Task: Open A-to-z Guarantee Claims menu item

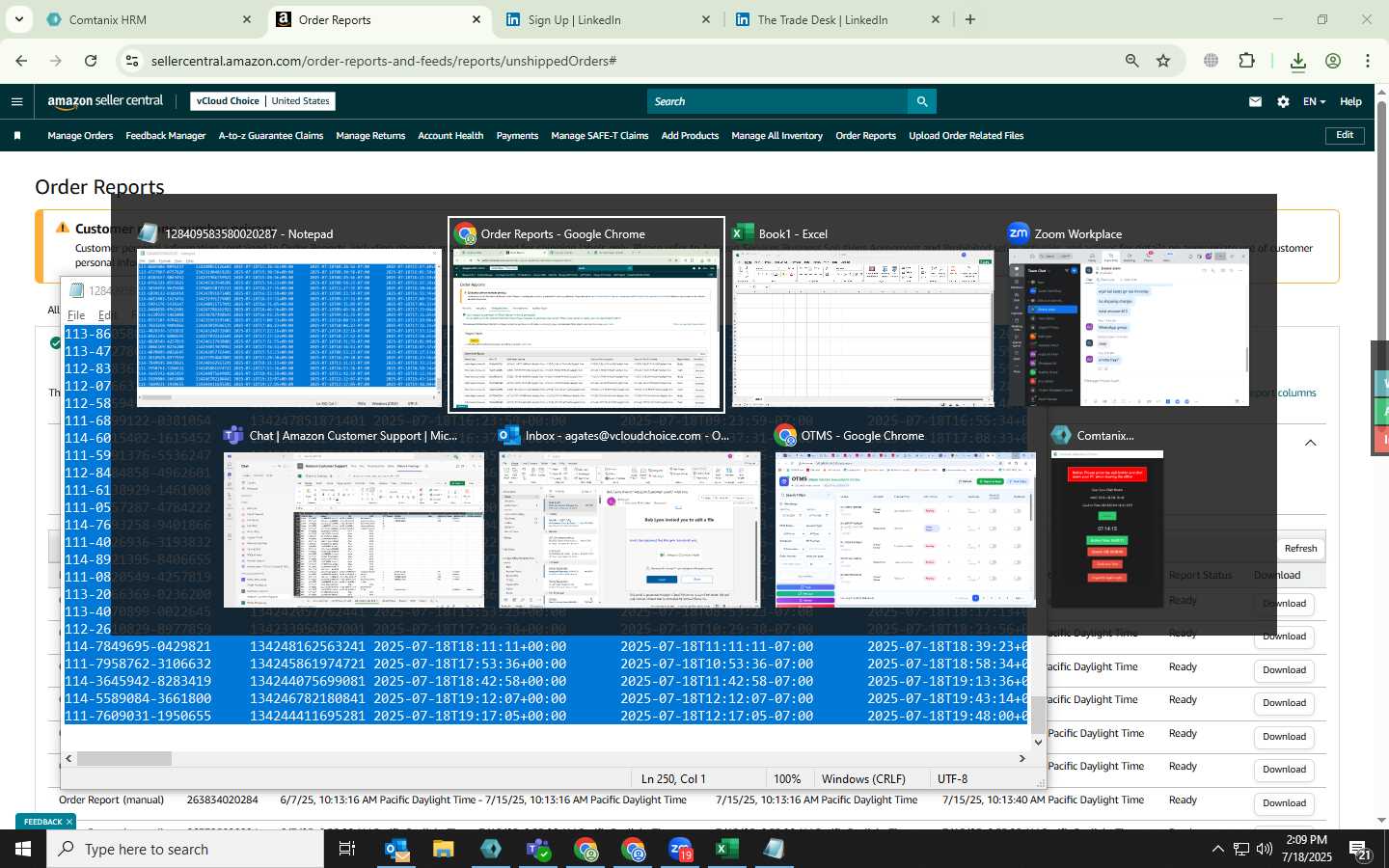Action: tap(271, 136)
